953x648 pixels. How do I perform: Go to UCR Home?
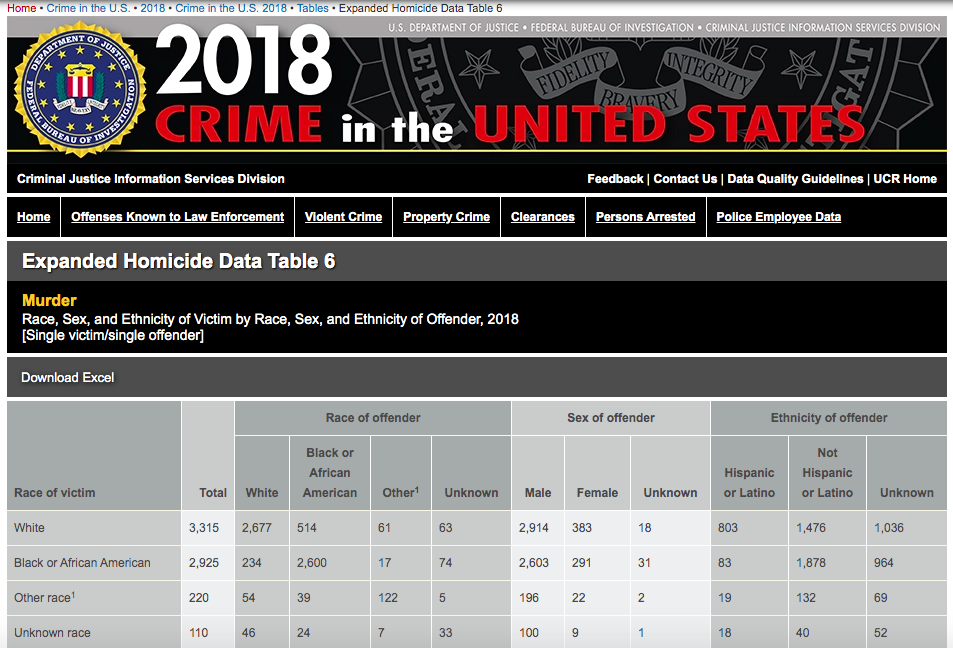pos(905,179)
